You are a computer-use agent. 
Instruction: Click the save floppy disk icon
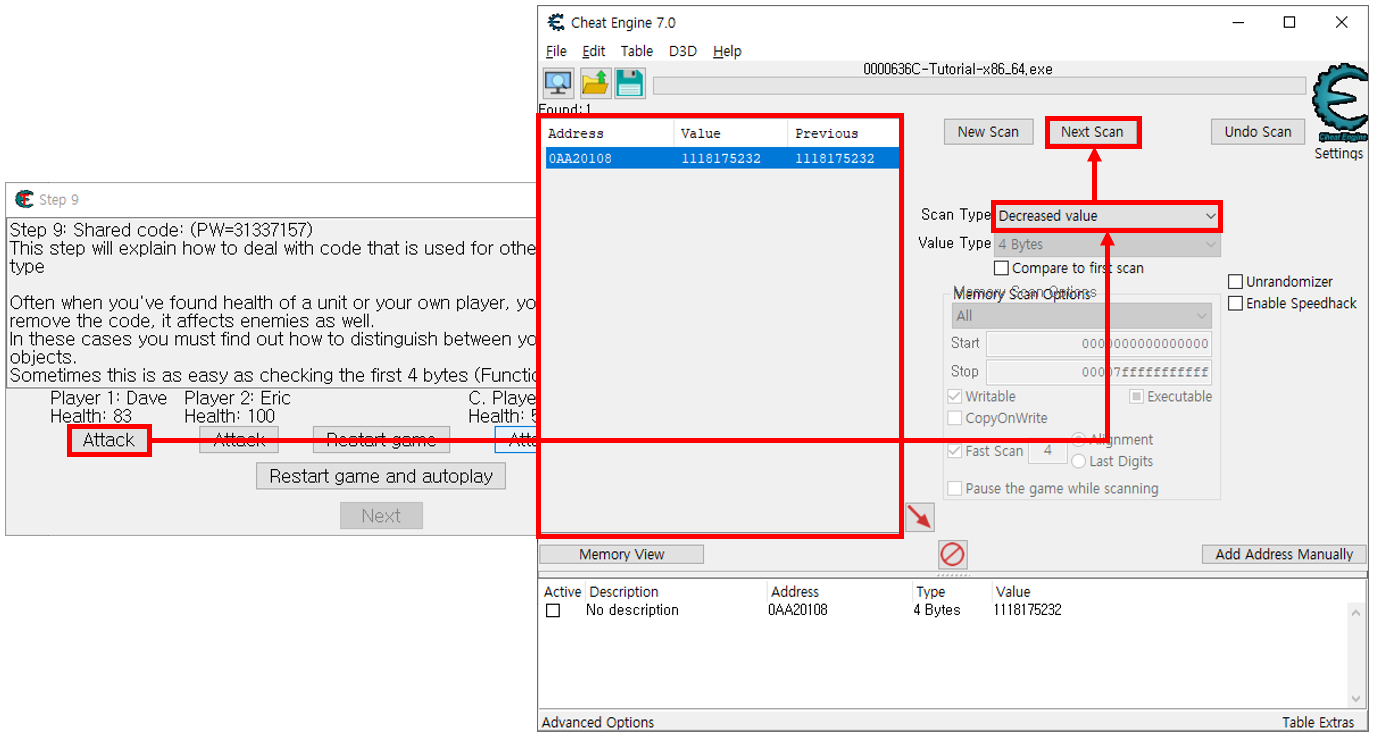coord(630,83)
